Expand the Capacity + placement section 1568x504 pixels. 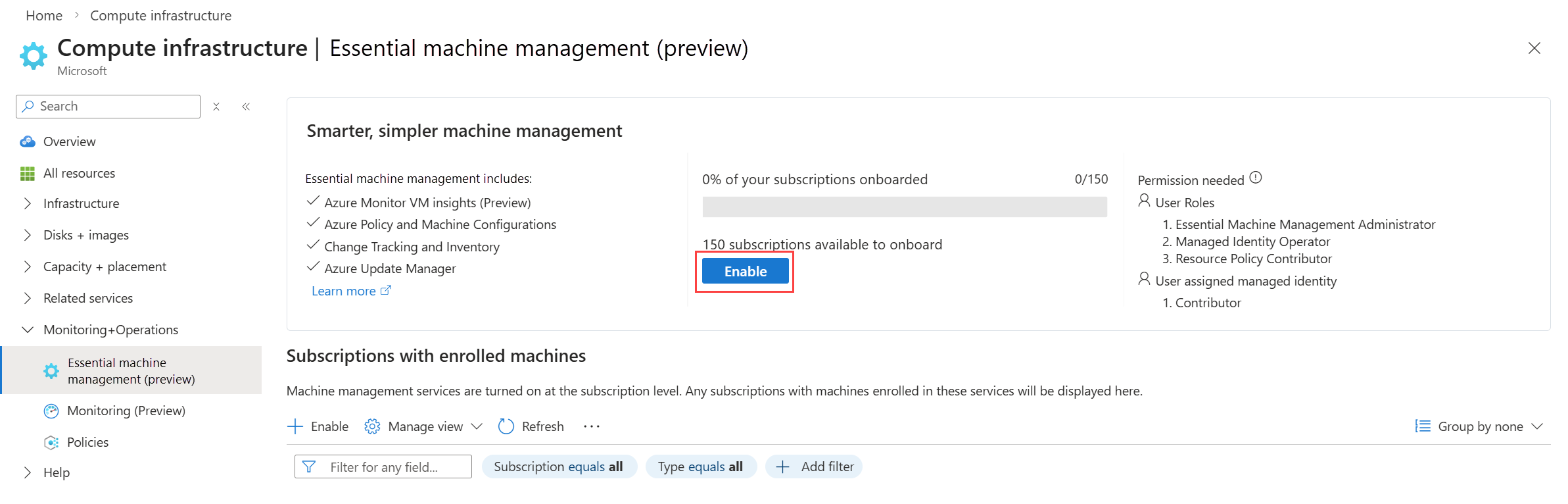[x=28, y=266]
